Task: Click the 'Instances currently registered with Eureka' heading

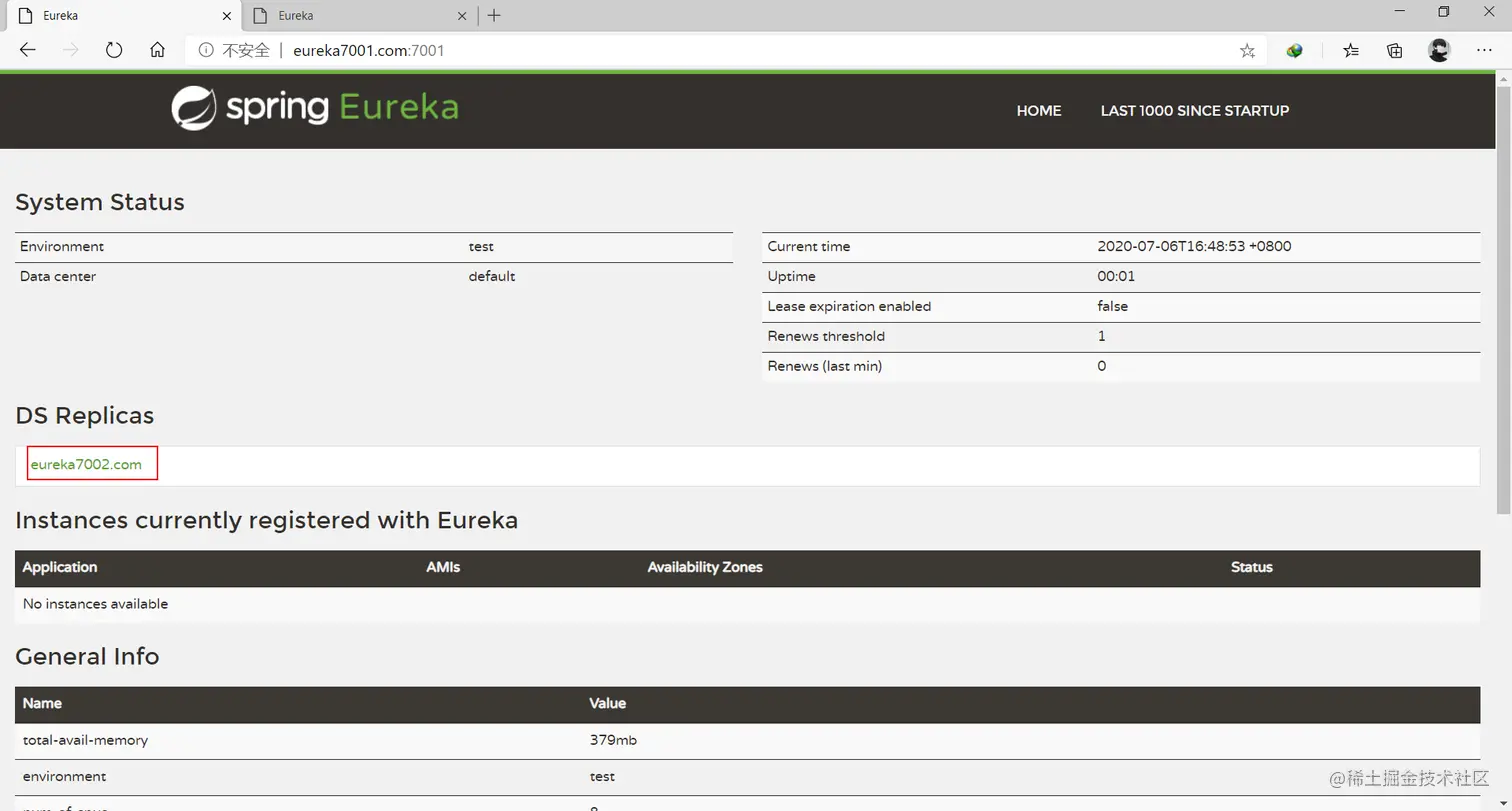Action: tap(267, 520)
